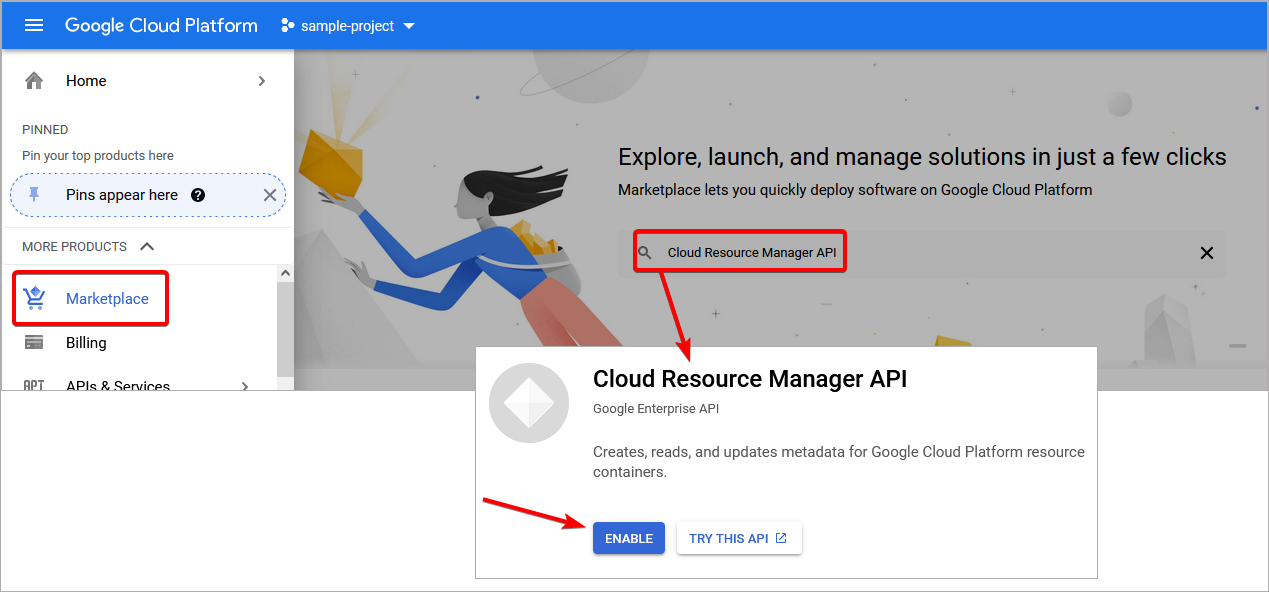Viewport: 1269px width, 592px height.
Task: Click the Cloud Resource Manager API logo
Action: click(x=528, y=402)
